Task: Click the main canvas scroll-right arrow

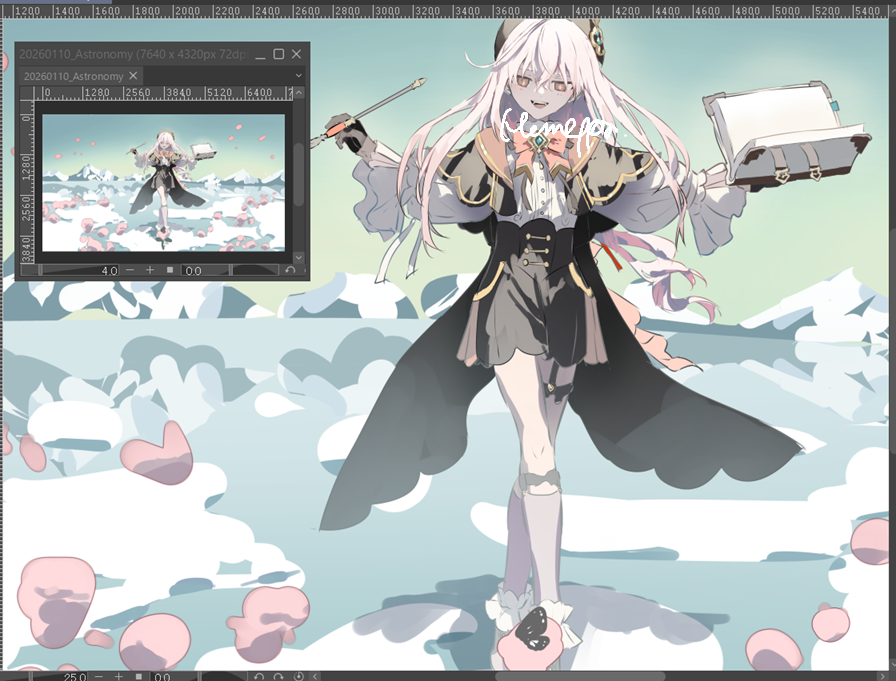Action: coord(881,676)
